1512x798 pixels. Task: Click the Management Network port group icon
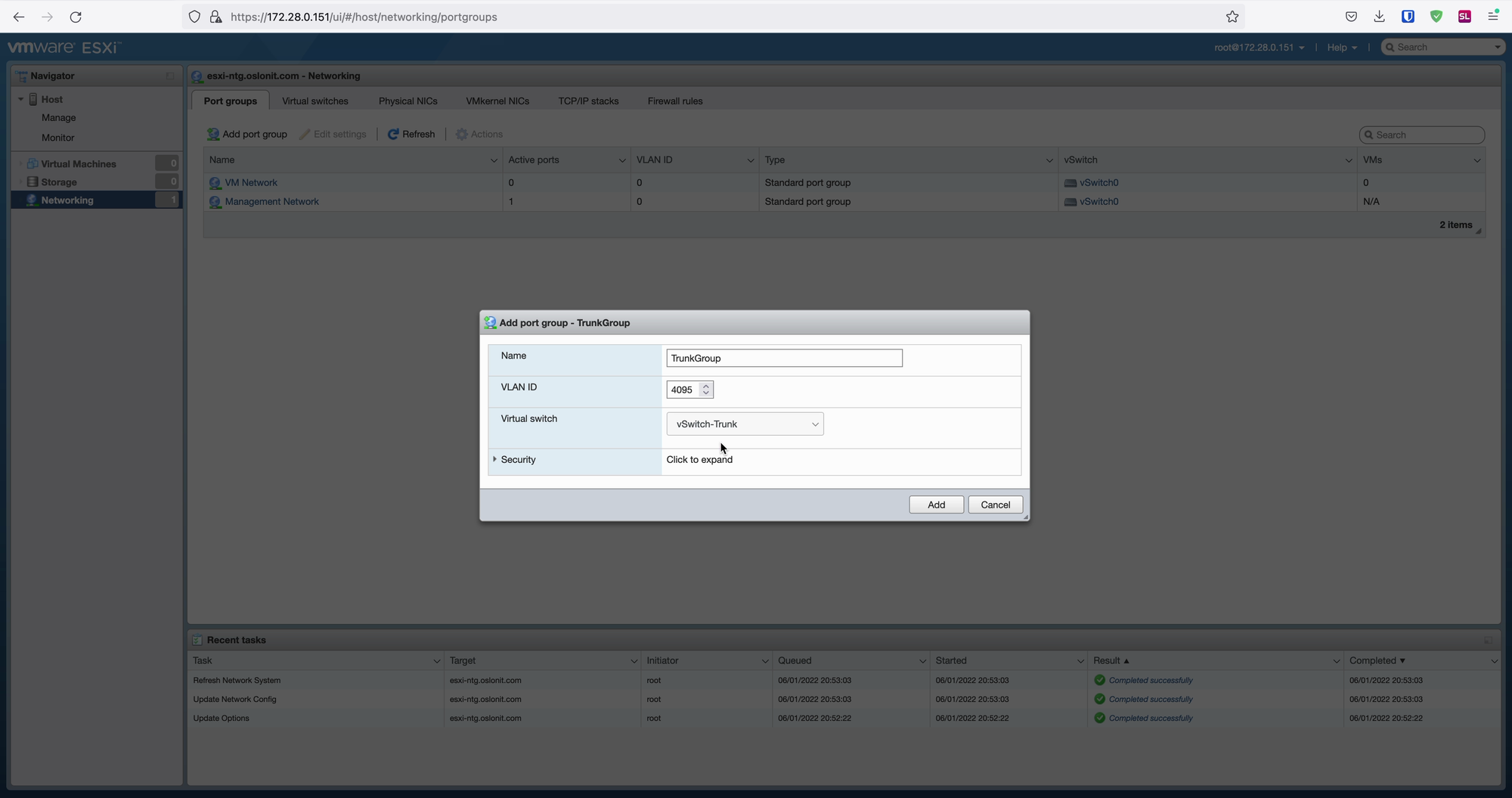[215, 202]
